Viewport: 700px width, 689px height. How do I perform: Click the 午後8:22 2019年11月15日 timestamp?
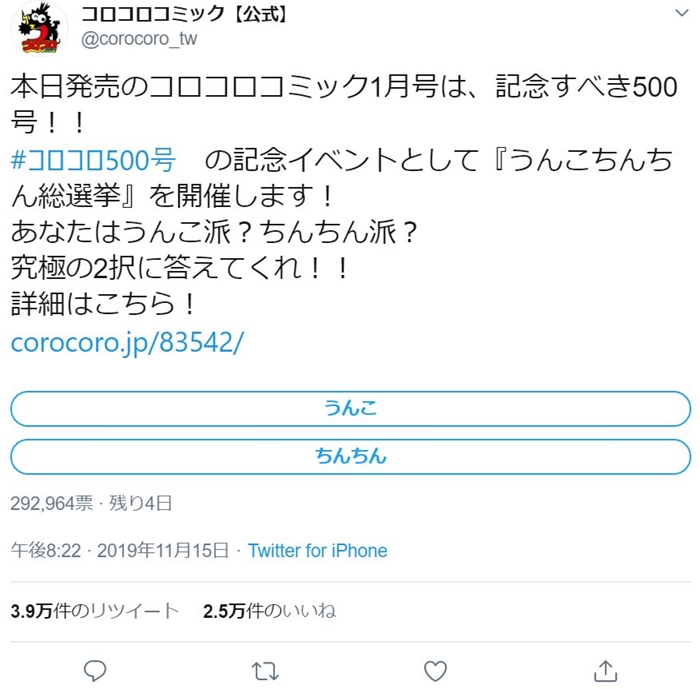coord(120,551)
